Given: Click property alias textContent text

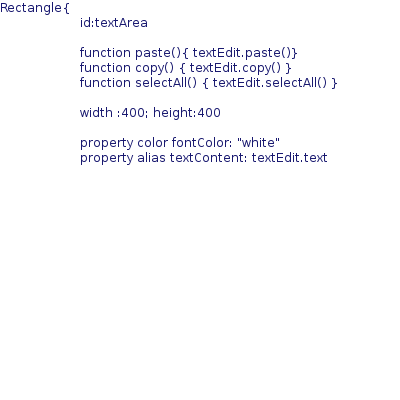Looking at the screenshot, I should (x=164, y=158).
